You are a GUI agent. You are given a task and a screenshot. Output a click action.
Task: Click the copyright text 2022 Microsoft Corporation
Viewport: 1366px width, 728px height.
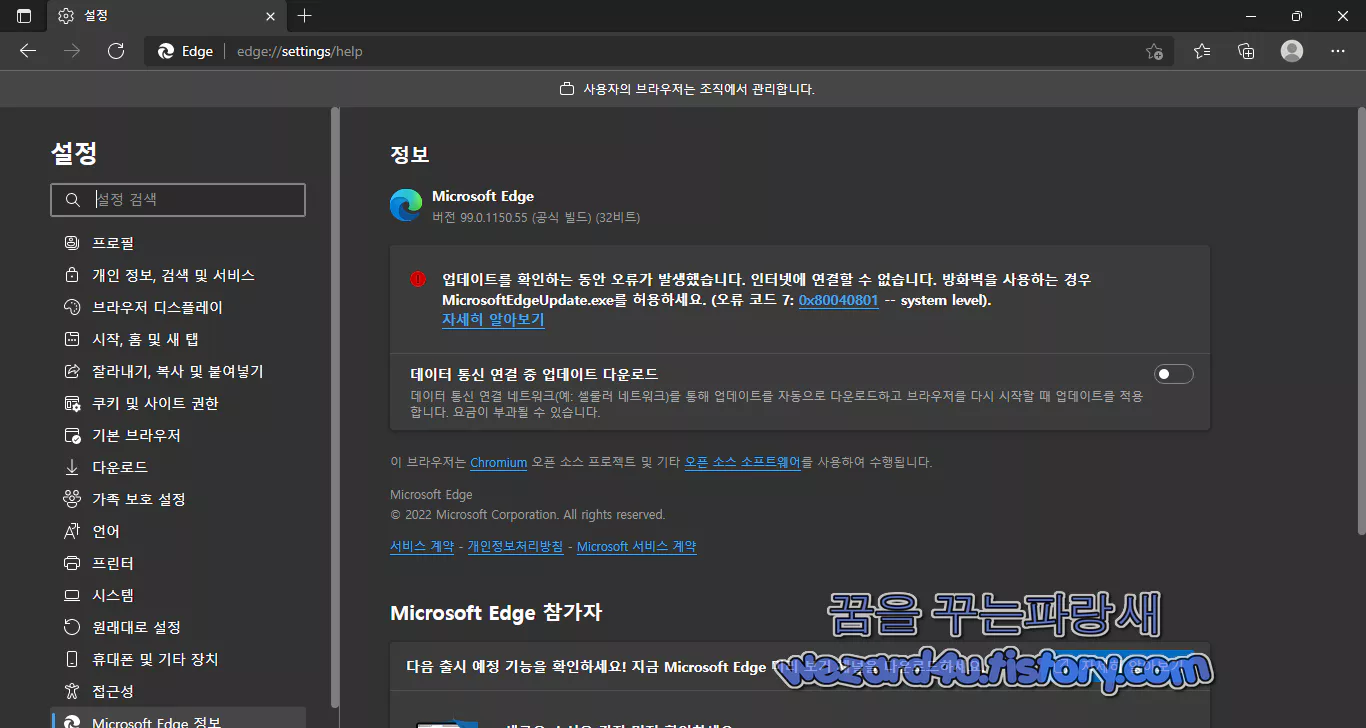527,514
